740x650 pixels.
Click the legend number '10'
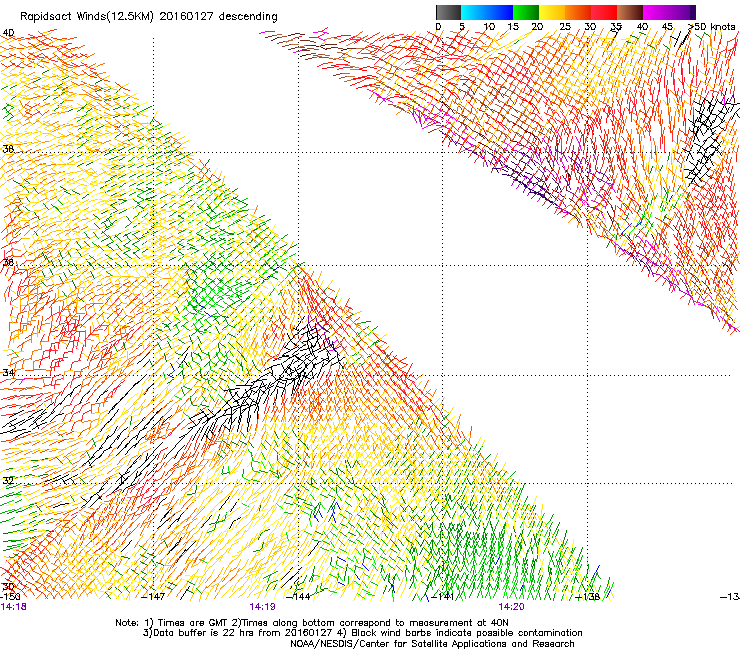(x=489, y=26)
